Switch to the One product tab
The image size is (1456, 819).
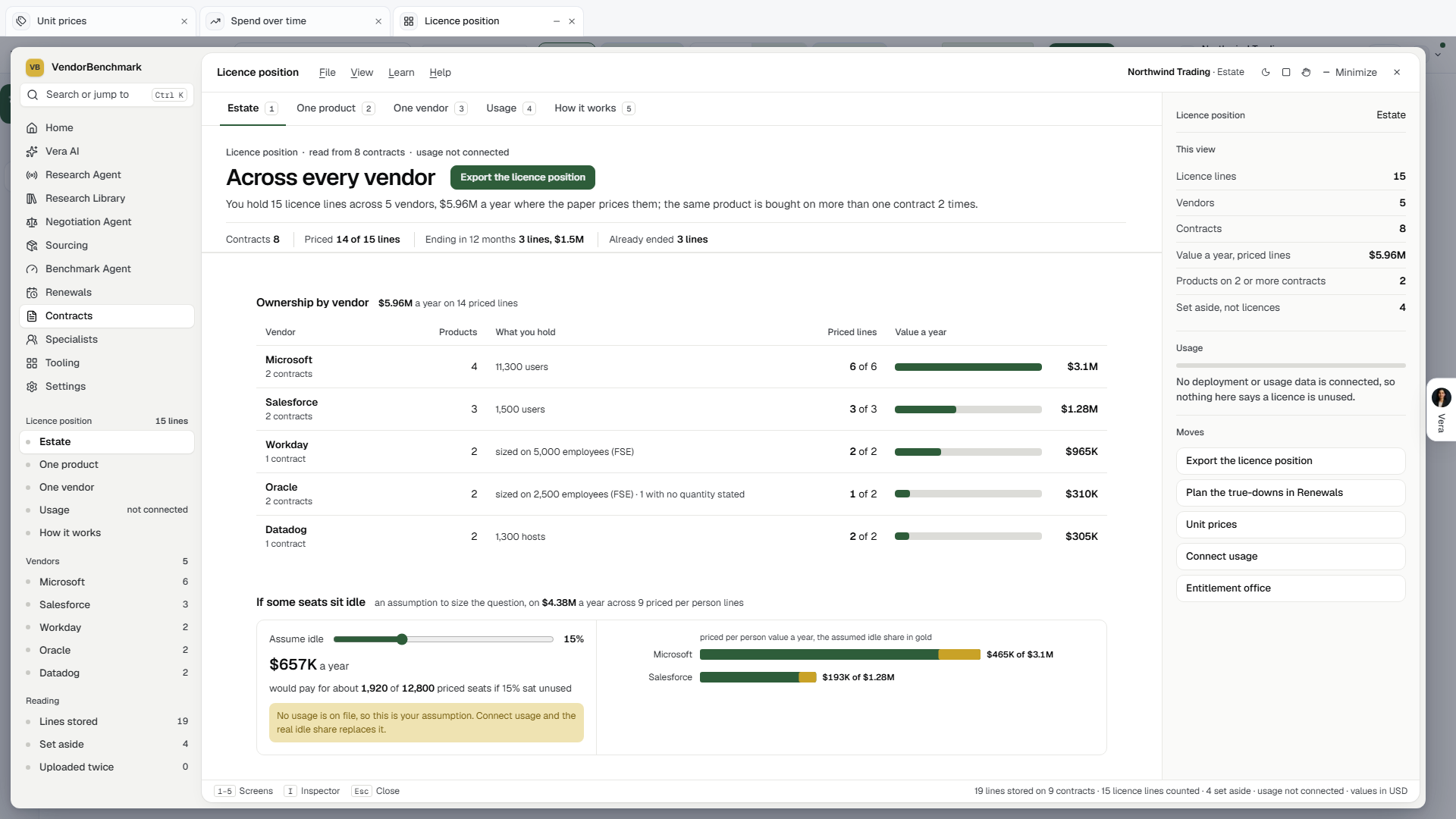click(x=335, y=108)
